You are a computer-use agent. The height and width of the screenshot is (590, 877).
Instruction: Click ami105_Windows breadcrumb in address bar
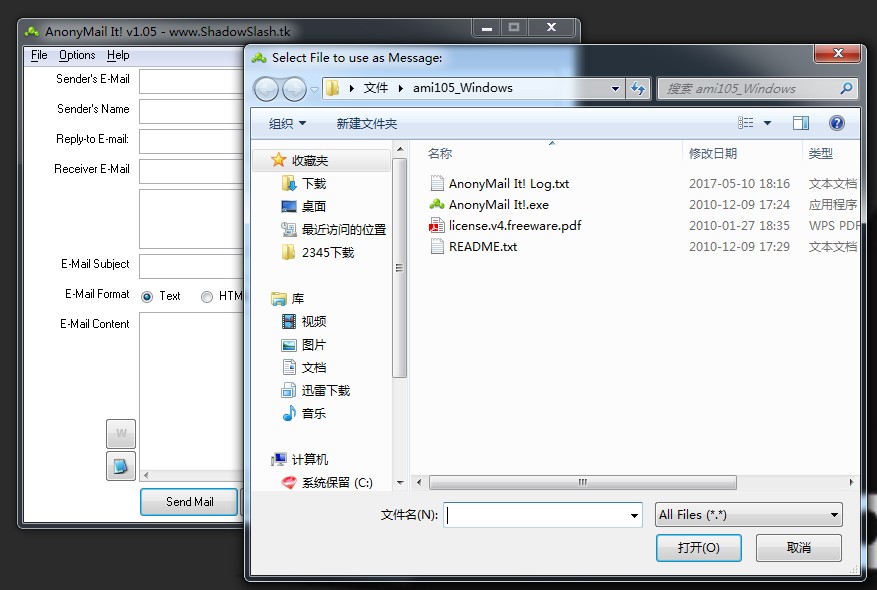(x=463, y=88)
